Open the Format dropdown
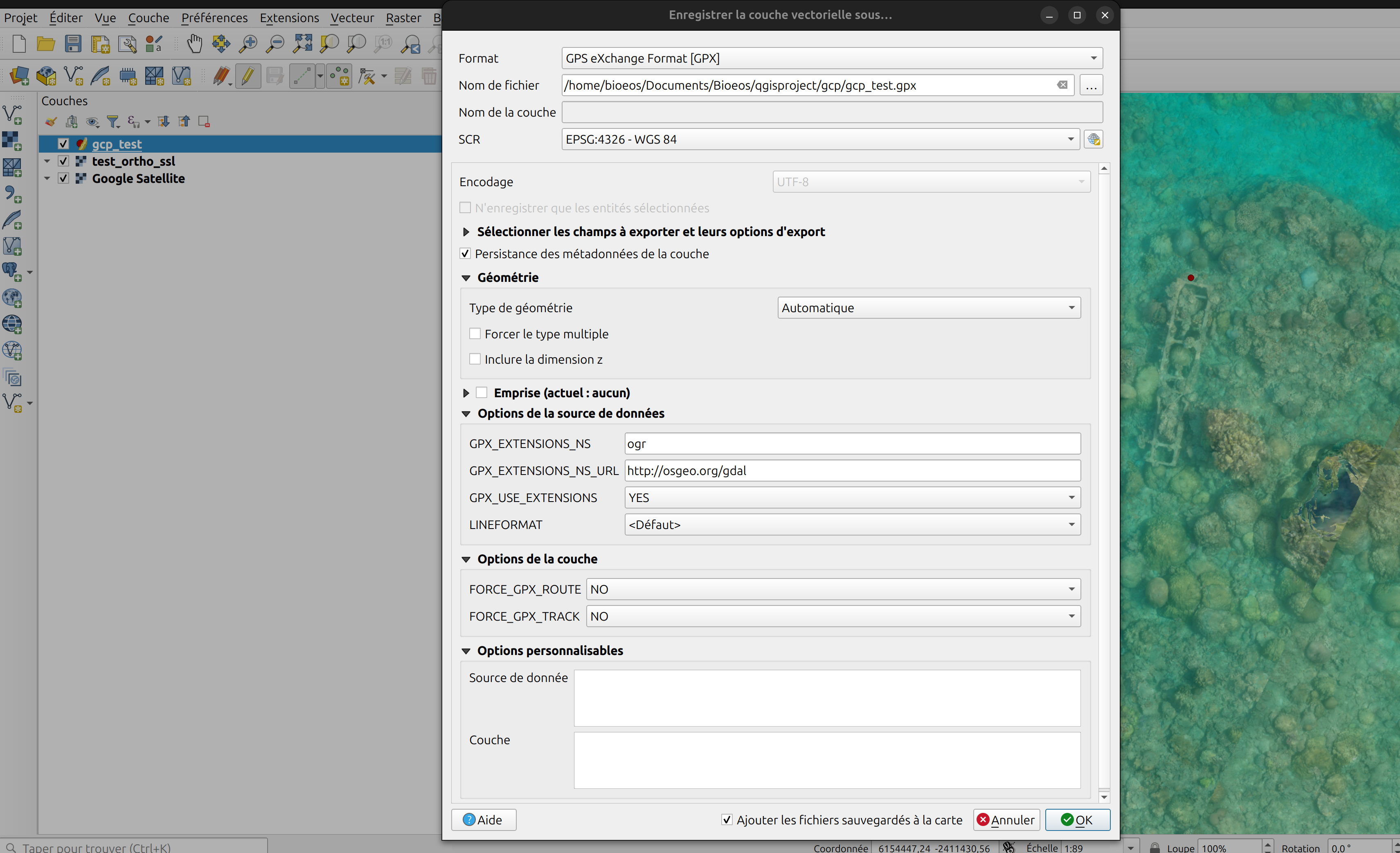This screenshot has width=1400, height=853. point(832,59)
